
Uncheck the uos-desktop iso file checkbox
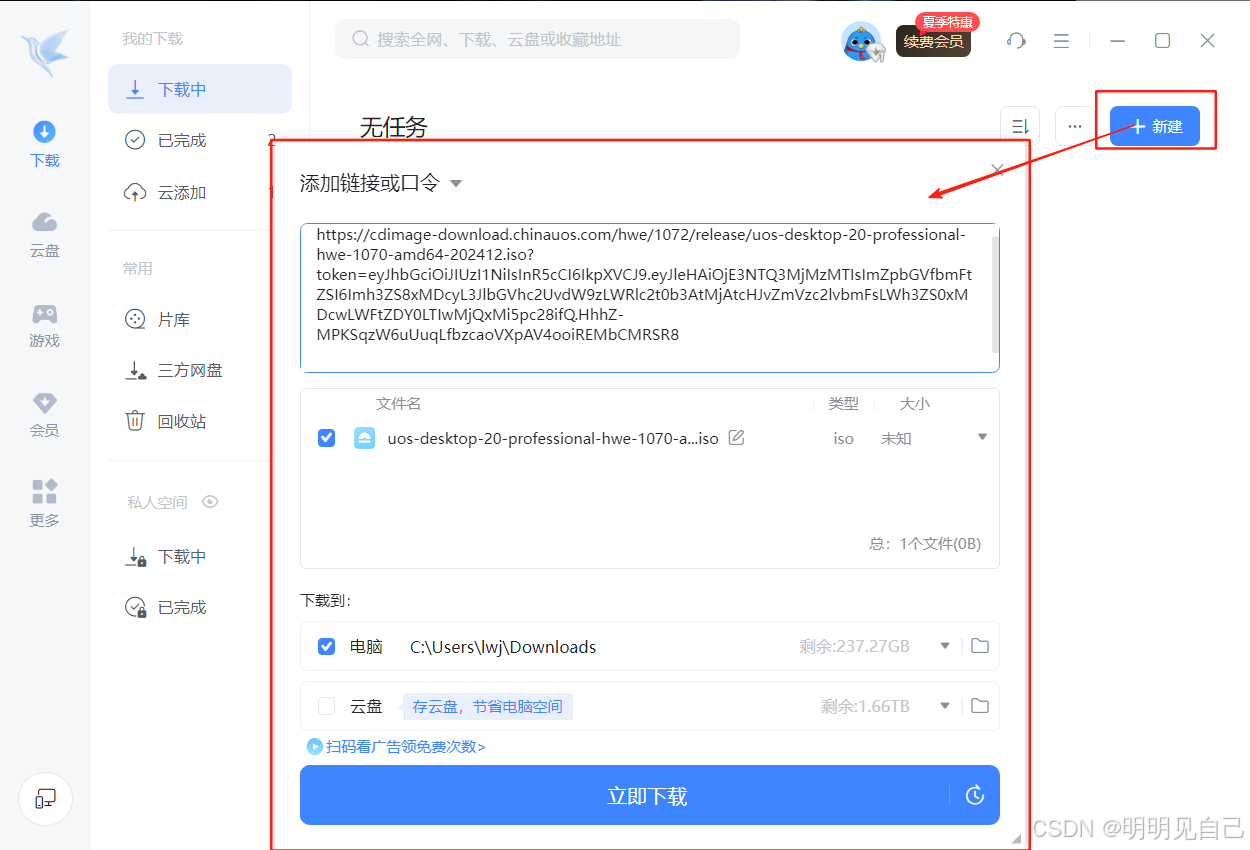pos(326,438)
